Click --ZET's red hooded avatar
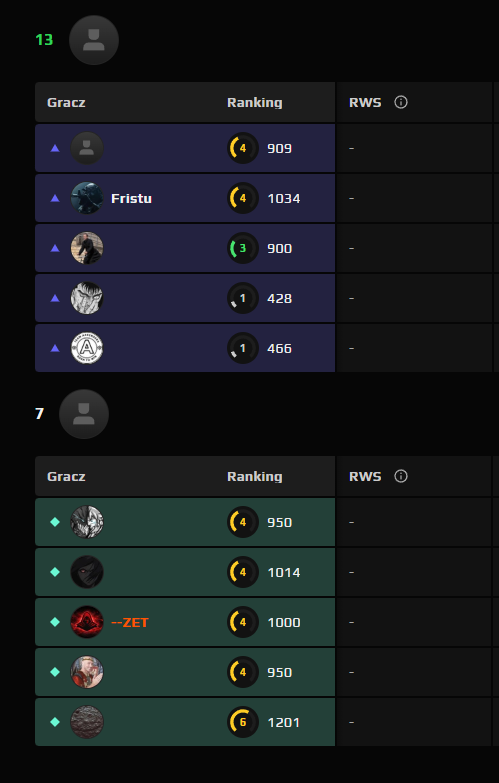The image size is (499, 783). coord(87,622)
